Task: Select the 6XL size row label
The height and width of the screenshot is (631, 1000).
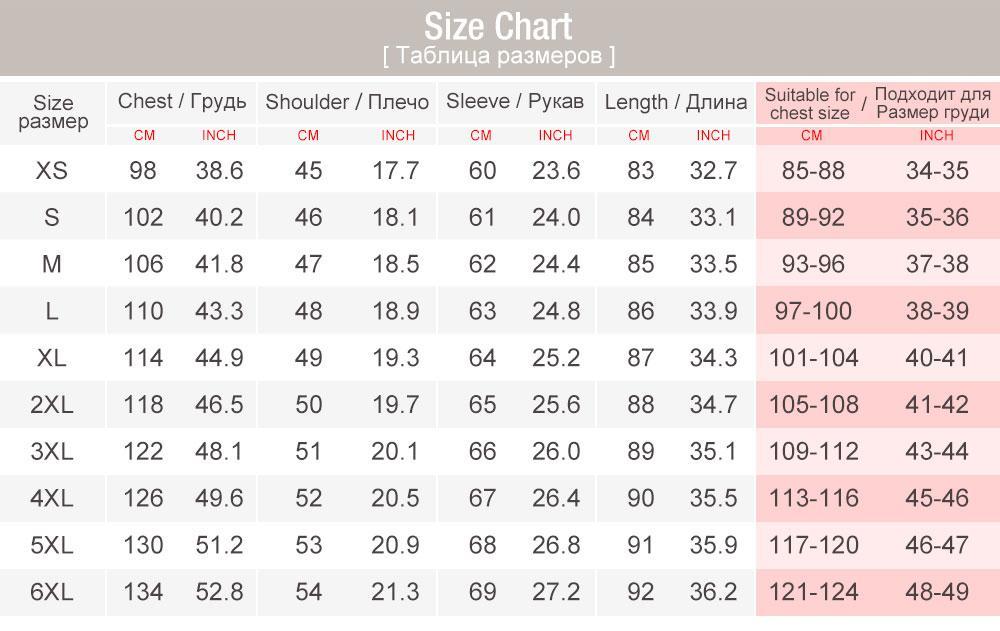Action: point(52,592)
